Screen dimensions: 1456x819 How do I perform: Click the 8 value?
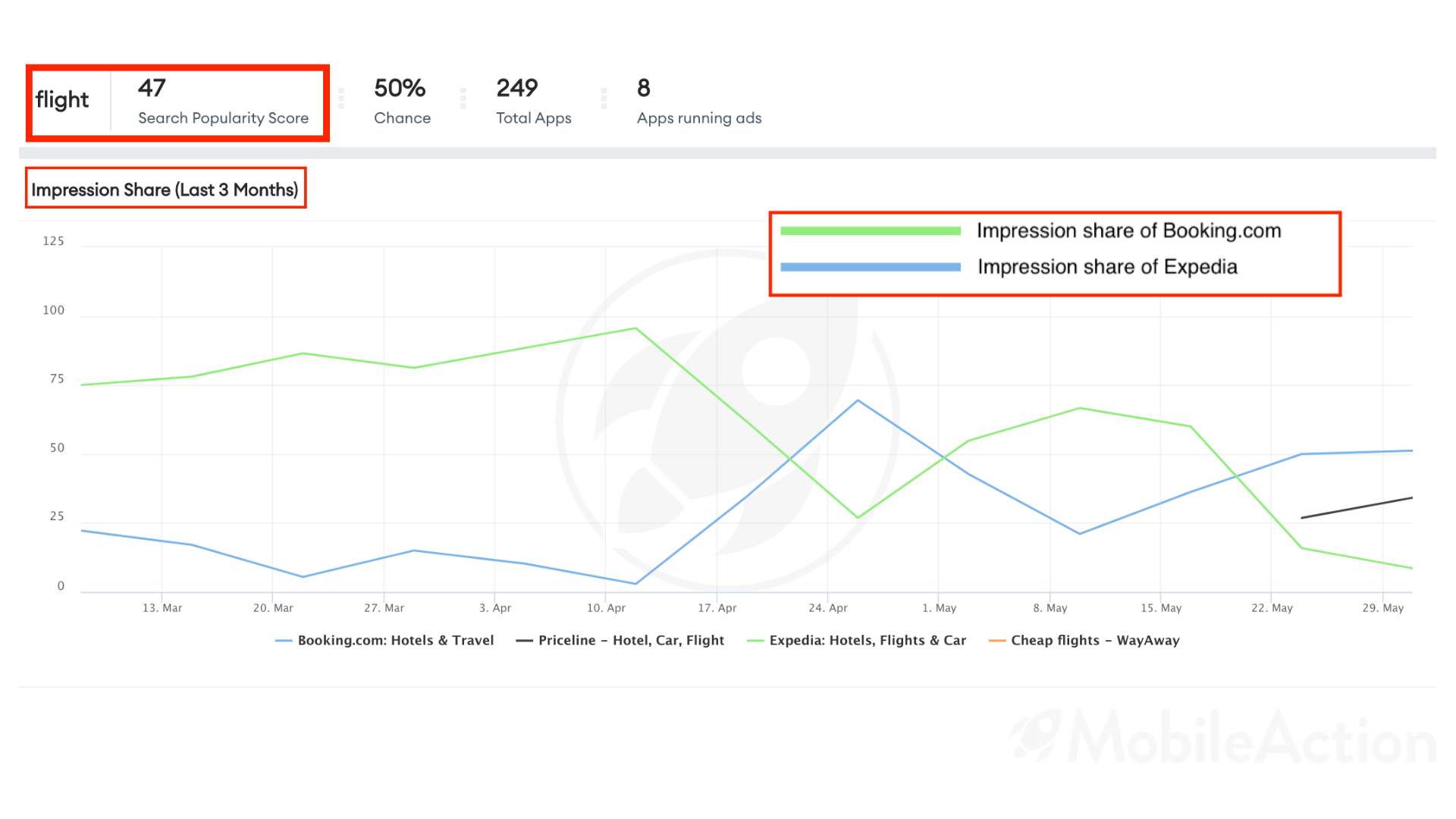click(x=644, y=88)
